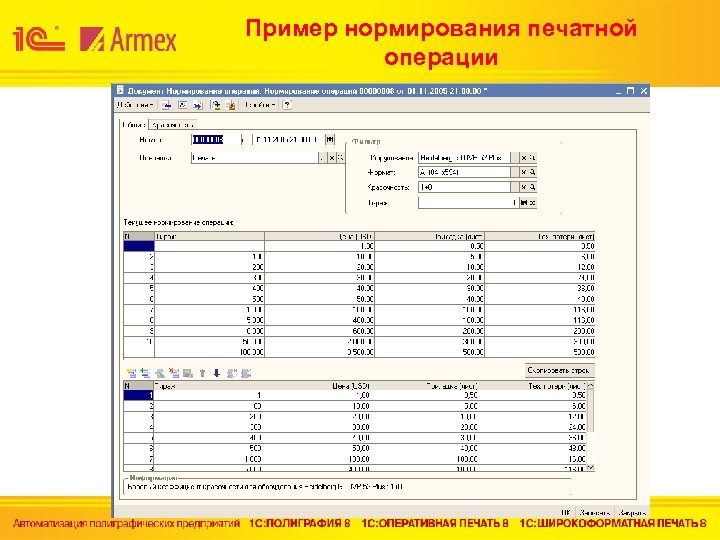Clear the Операция field with its X button
Viewport: 720px width, 540px height.
coord(332,158)
